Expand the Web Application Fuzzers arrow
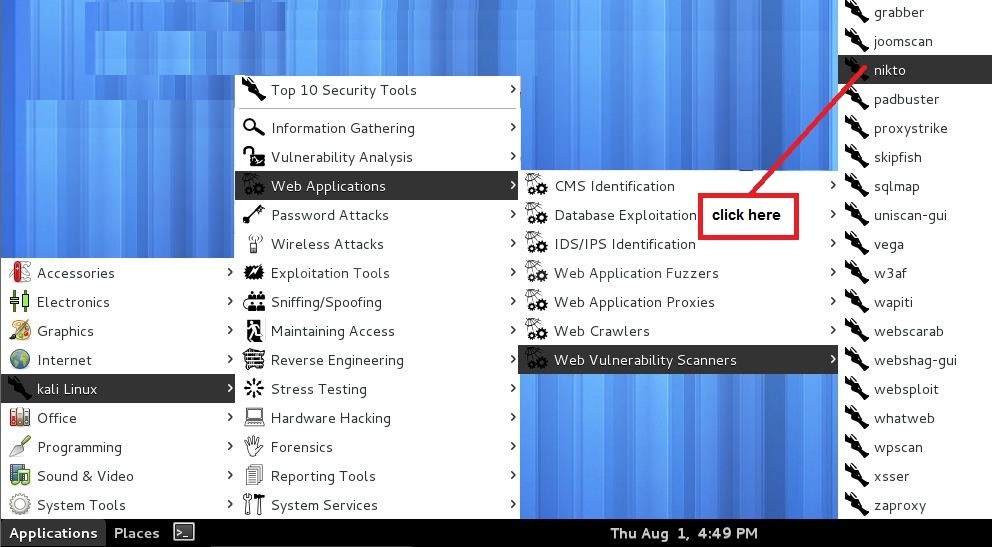The height and width of the screenshot is (547, 992). [x=833, y=272]
